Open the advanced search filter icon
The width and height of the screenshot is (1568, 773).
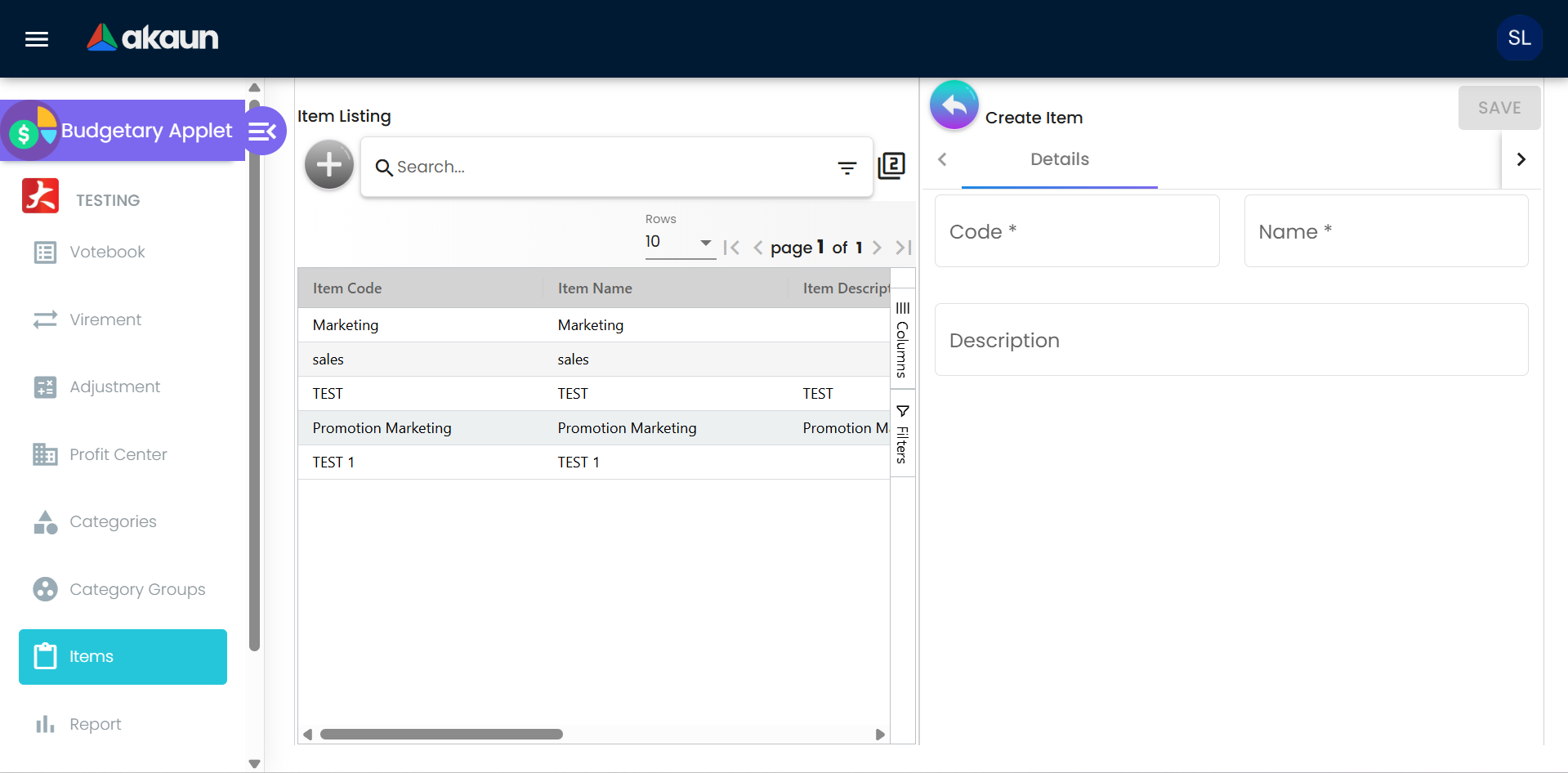847,168
